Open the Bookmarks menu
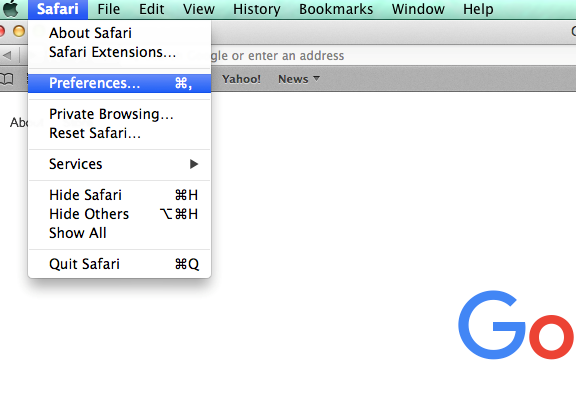The width and height of the screenshot is (576, 401). [336, 9]
